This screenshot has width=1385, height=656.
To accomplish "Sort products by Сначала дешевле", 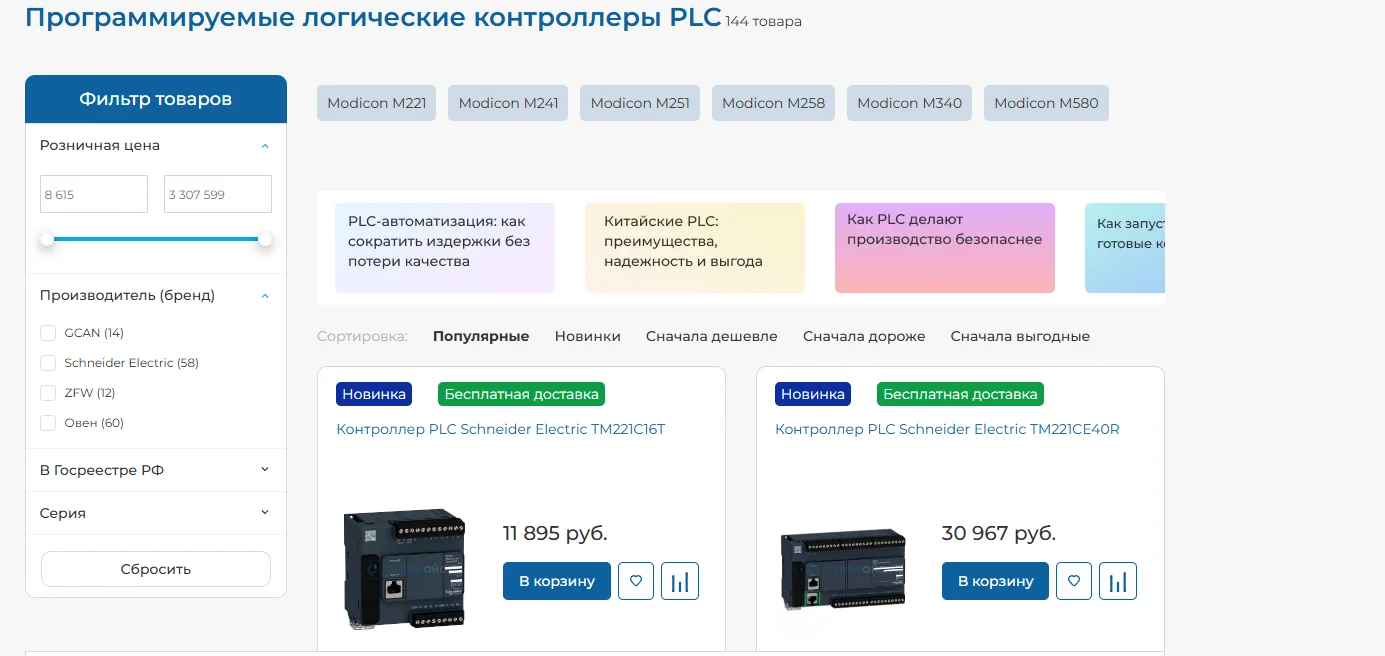I will click(712, 336).
